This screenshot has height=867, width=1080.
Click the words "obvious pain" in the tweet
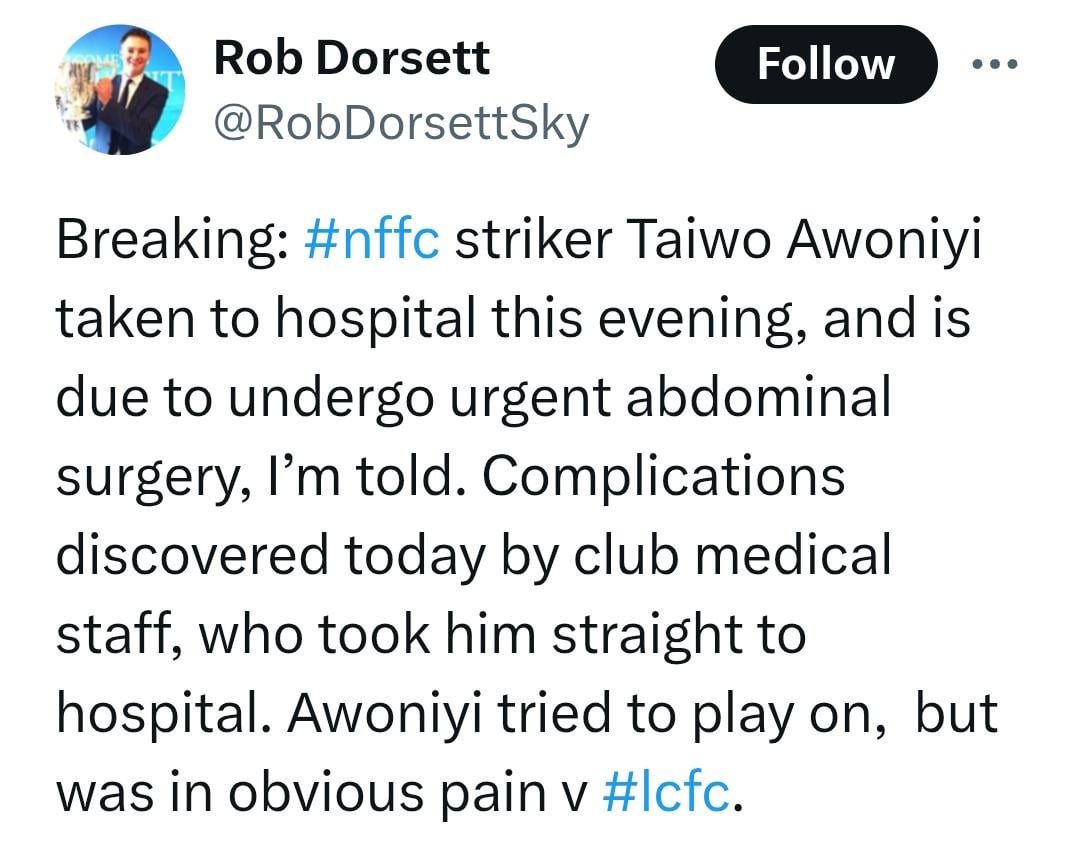coord(387,795)
